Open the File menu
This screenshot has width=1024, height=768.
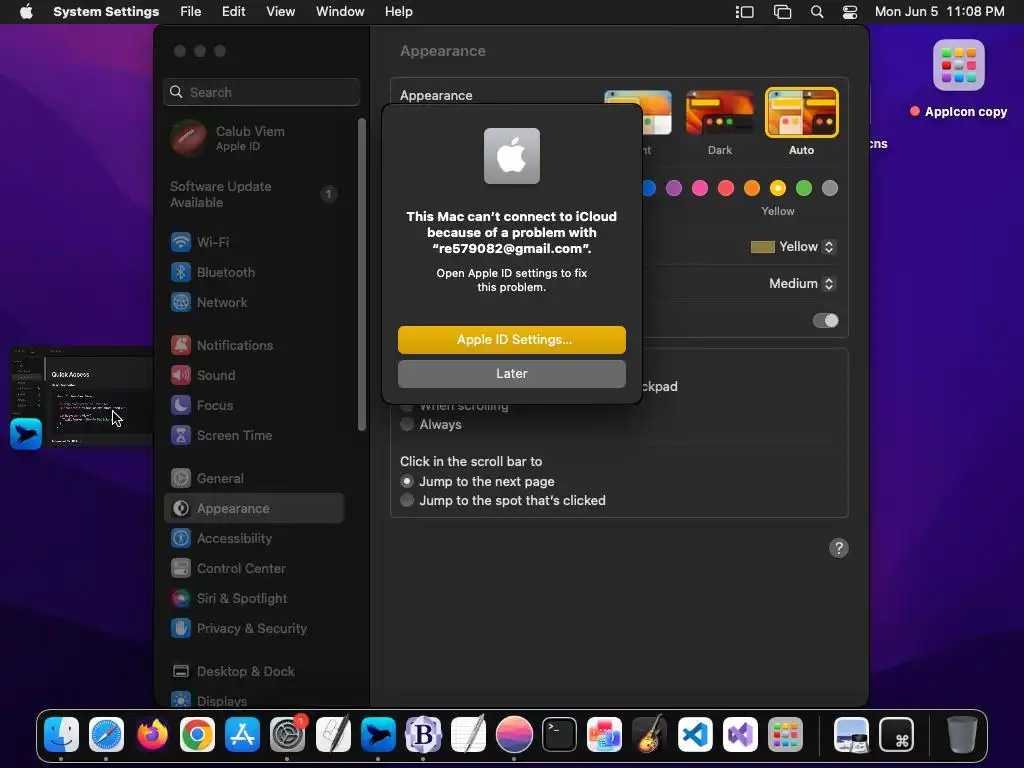pyautogui.click(x=191, y=12)
